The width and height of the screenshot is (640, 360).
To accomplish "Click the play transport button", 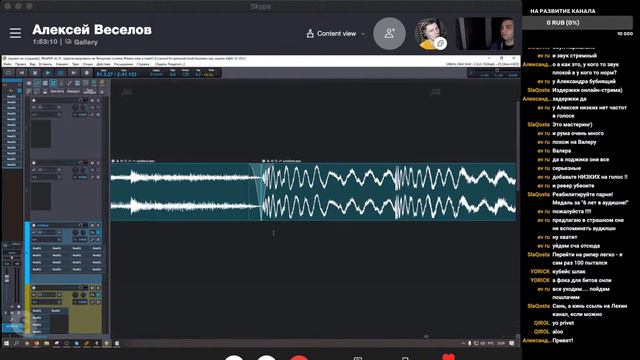I will tap(48, 73).
